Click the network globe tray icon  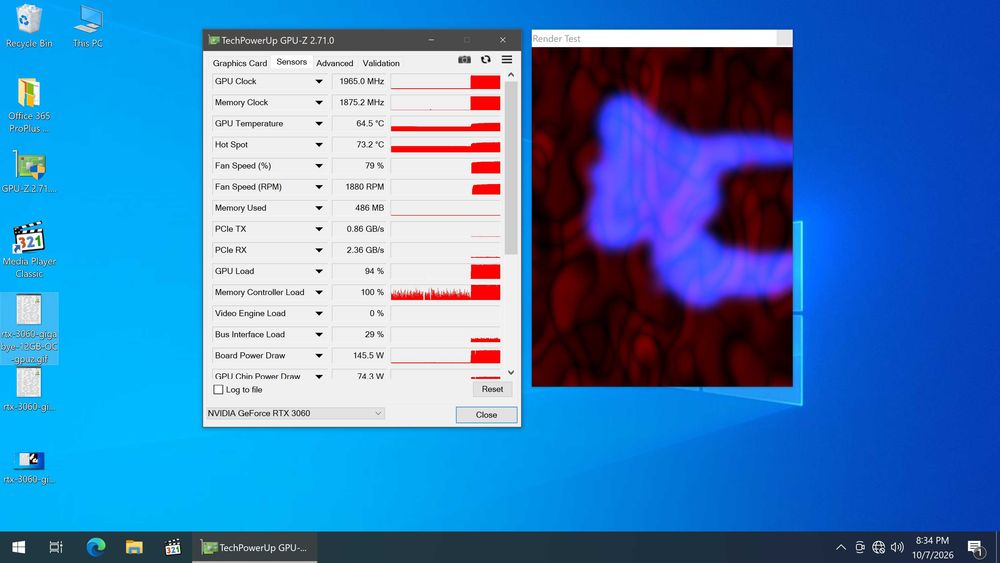(x=878, y=547)
